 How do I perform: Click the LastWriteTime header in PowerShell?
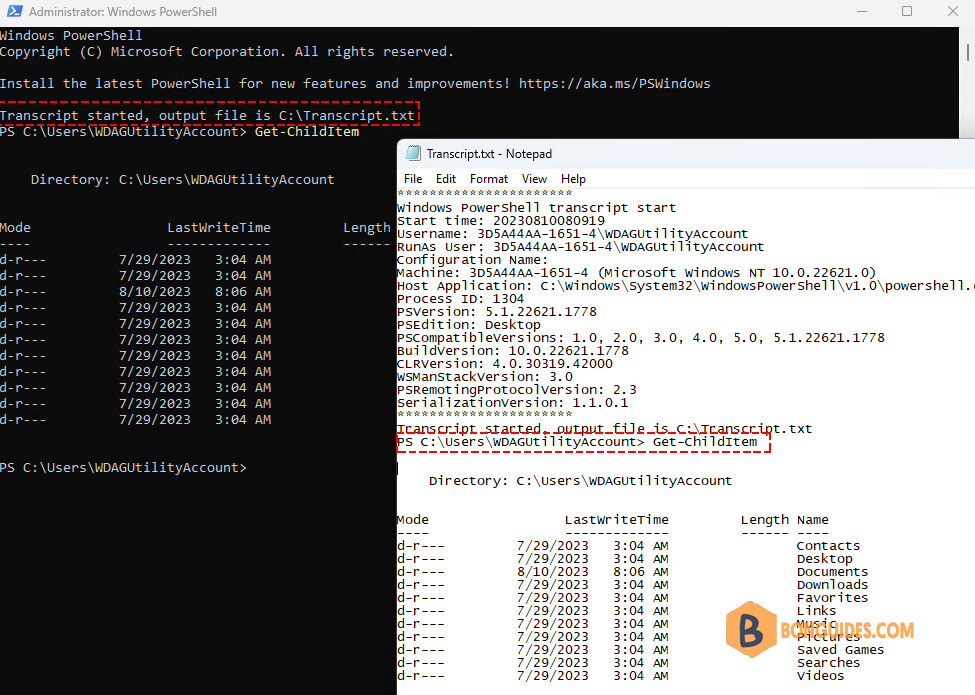219,228
